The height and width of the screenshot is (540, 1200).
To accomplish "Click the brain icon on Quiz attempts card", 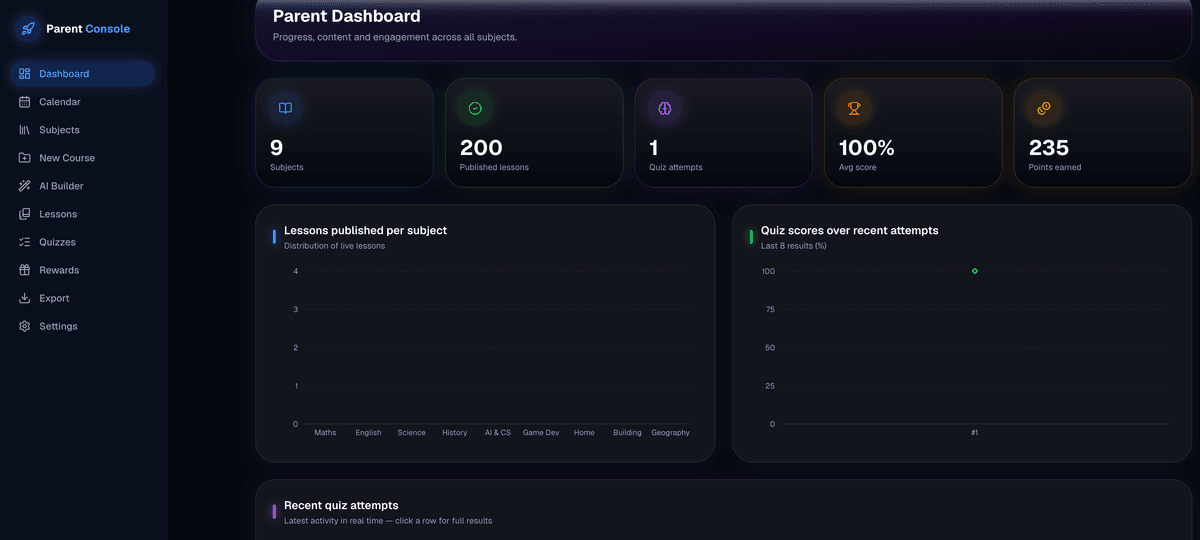I will 664,108.
